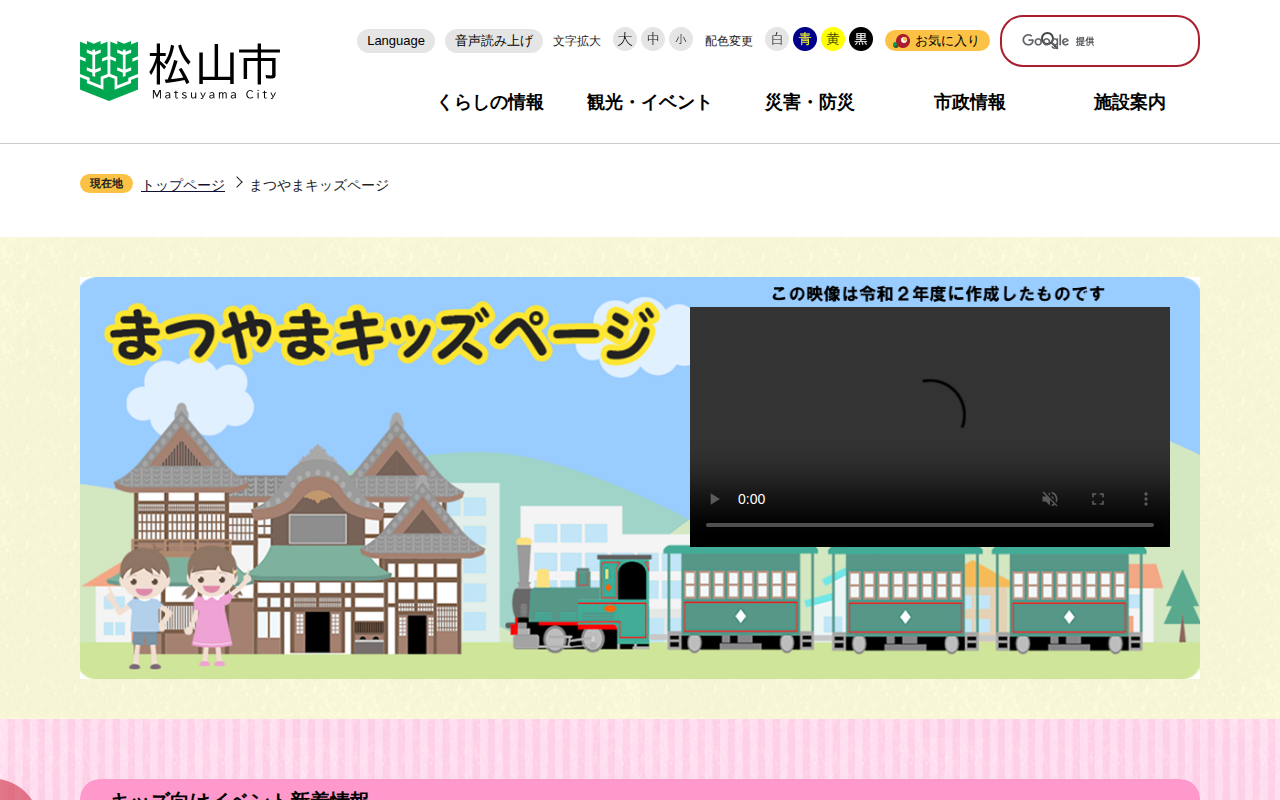Choose the 黒 black color scheme
Screen dimensions: 1280x800
[x=861, y=39]
